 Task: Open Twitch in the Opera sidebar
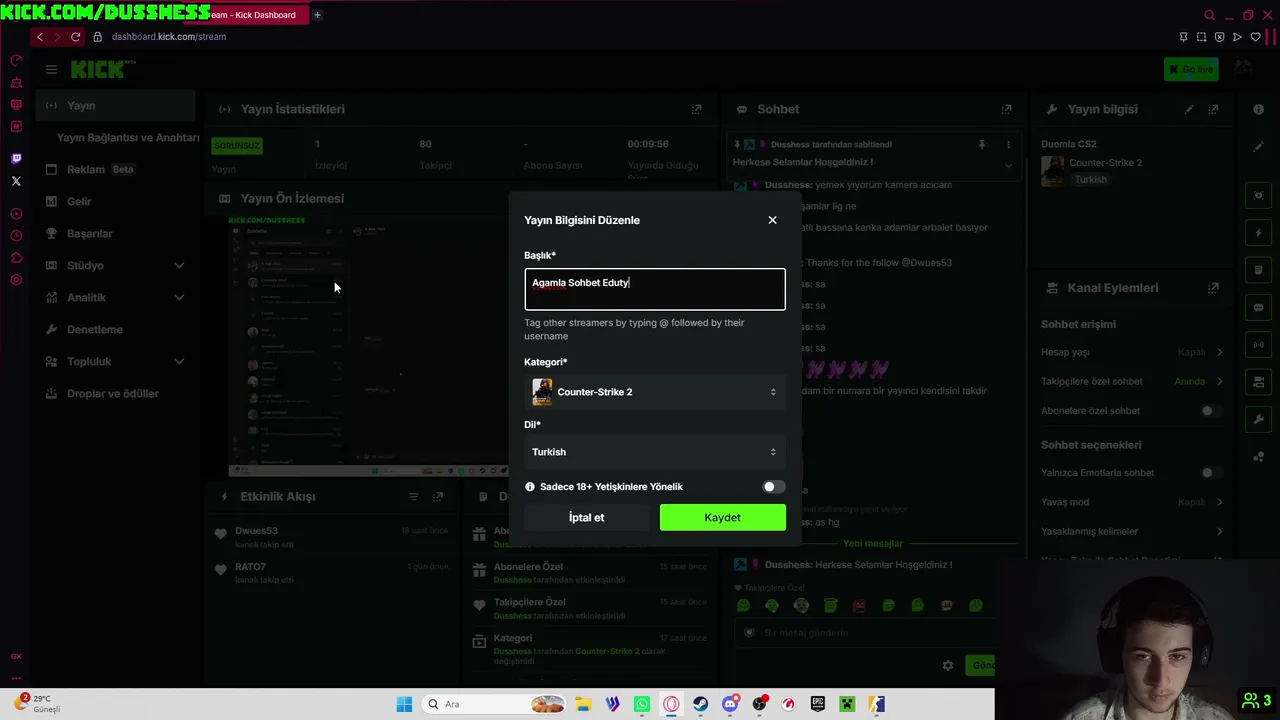click(16, 159)
